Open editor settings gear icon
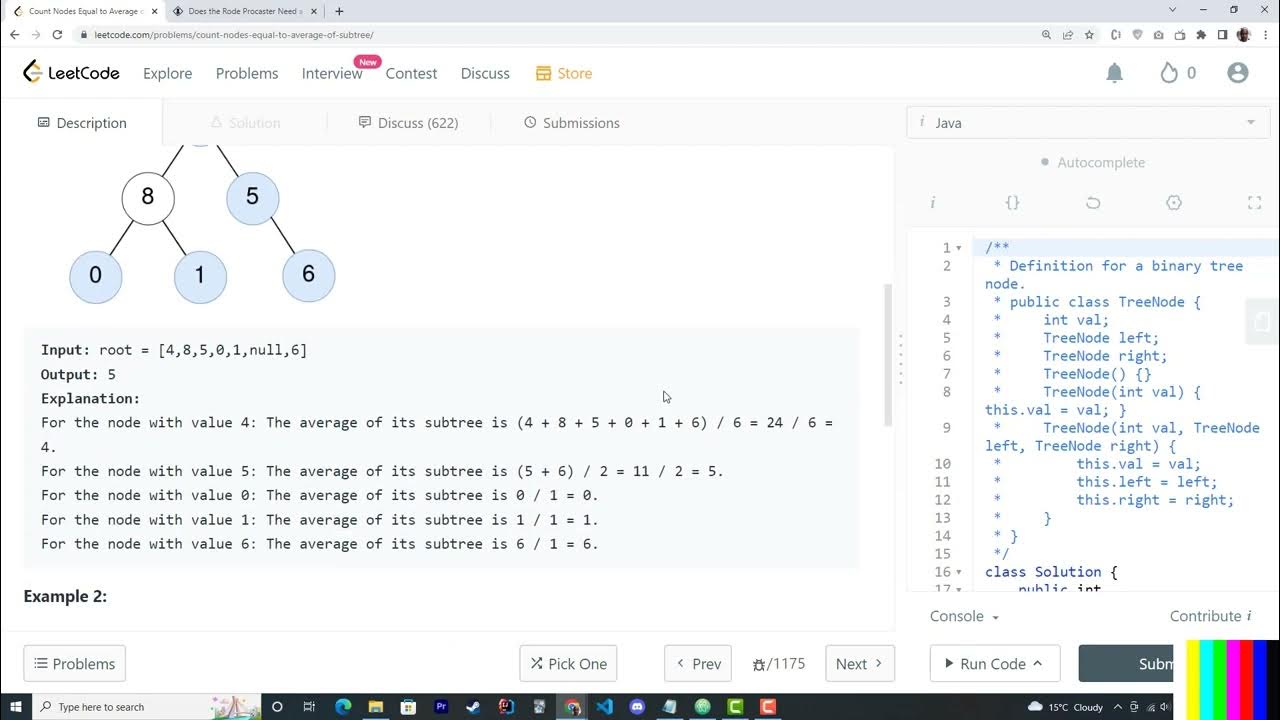 (x=1174, y=203)
